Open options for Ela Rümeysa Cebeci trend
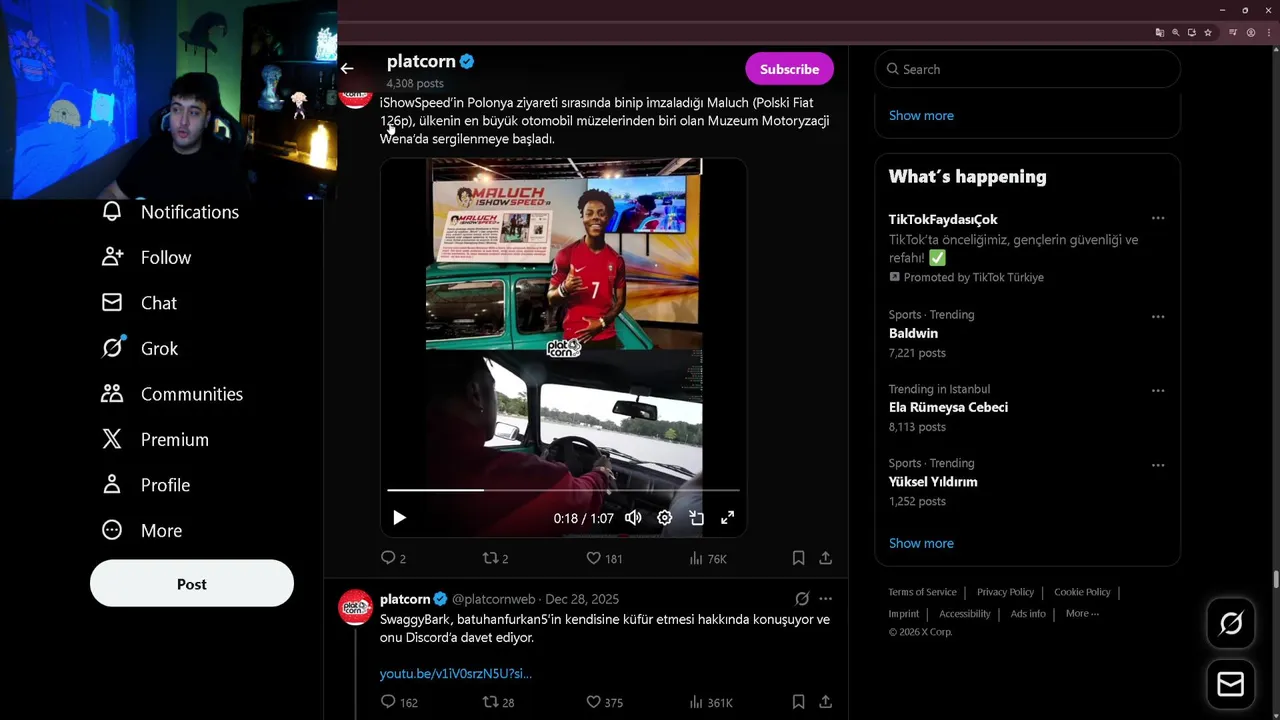 pos(1158,390)
